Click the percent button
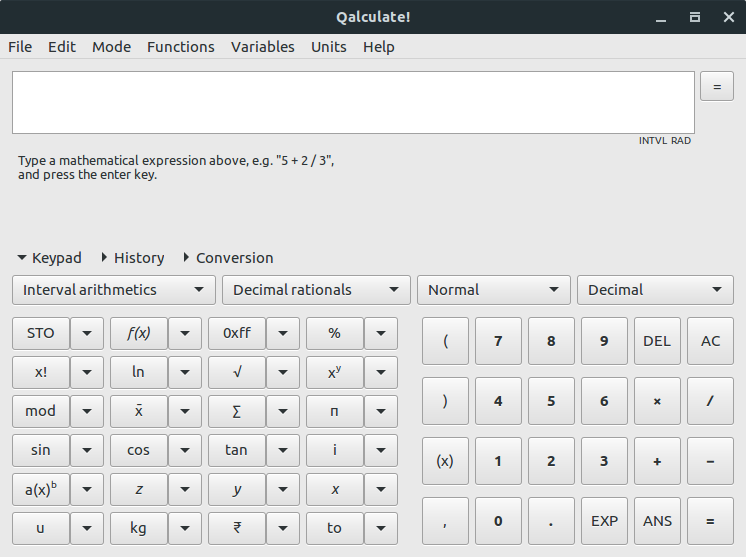Screen dimensions: 746x557 (335, 333)
